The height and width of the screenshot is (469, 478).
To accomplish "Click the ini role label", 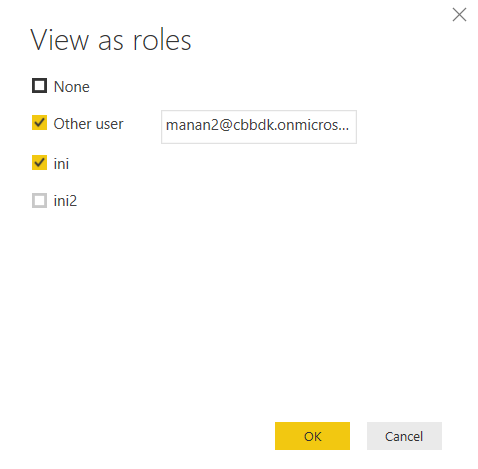I will click(61, 164).
